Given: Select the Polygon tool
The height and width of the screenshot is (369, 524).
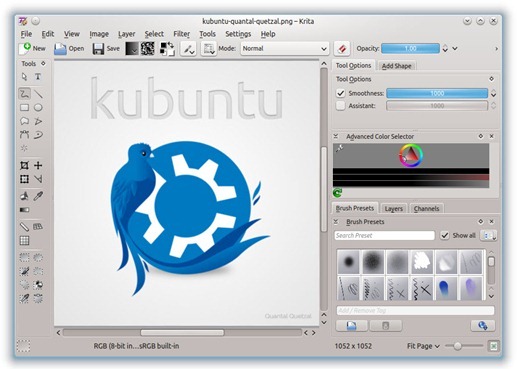Looking at the screenshot, I should [24, 121].
